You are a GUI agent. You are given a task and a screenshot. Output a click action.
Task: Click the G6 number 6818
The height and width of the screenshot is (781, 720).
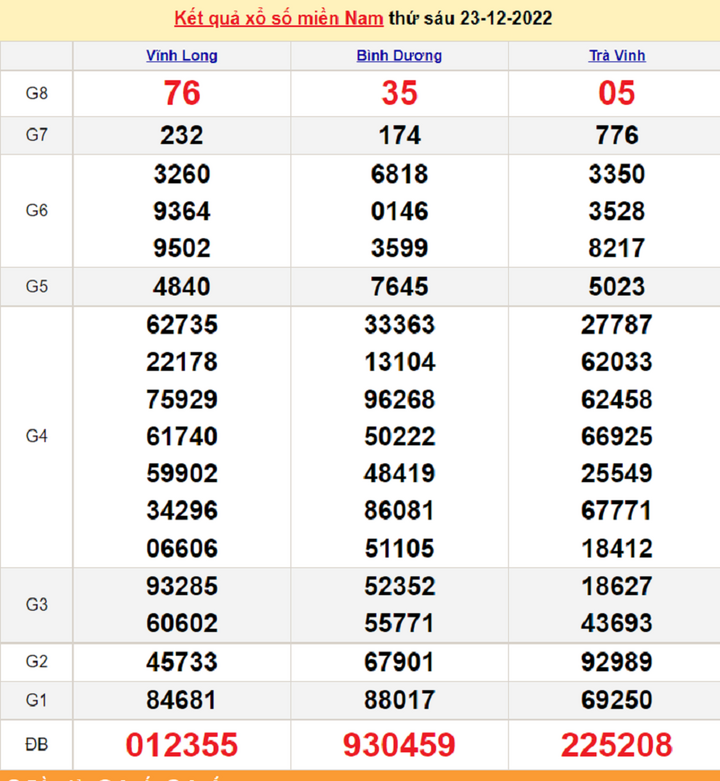coord(399,174)
